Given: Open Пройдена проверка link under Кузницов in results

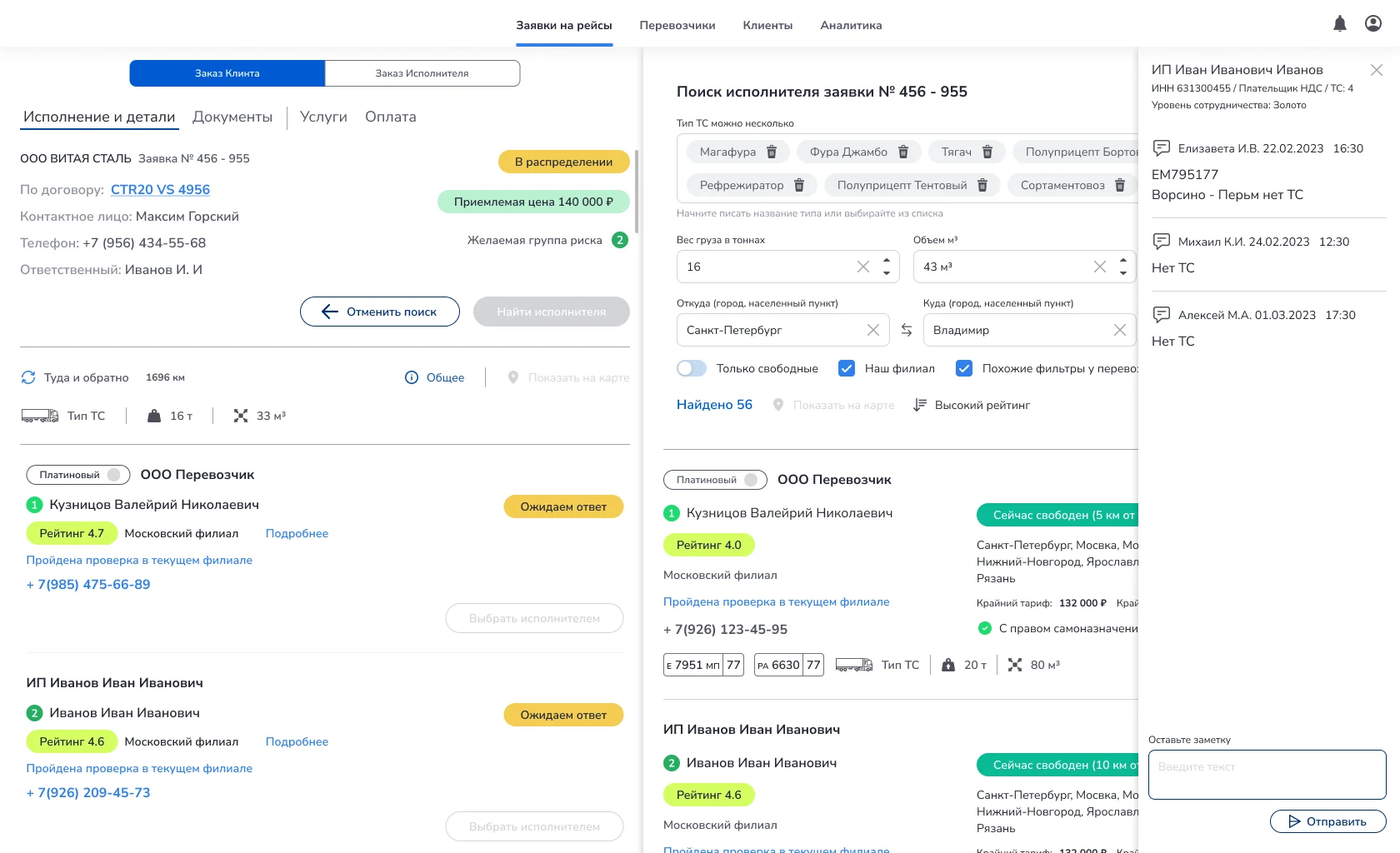Looking at the screenshot, I should pos(777,601).
